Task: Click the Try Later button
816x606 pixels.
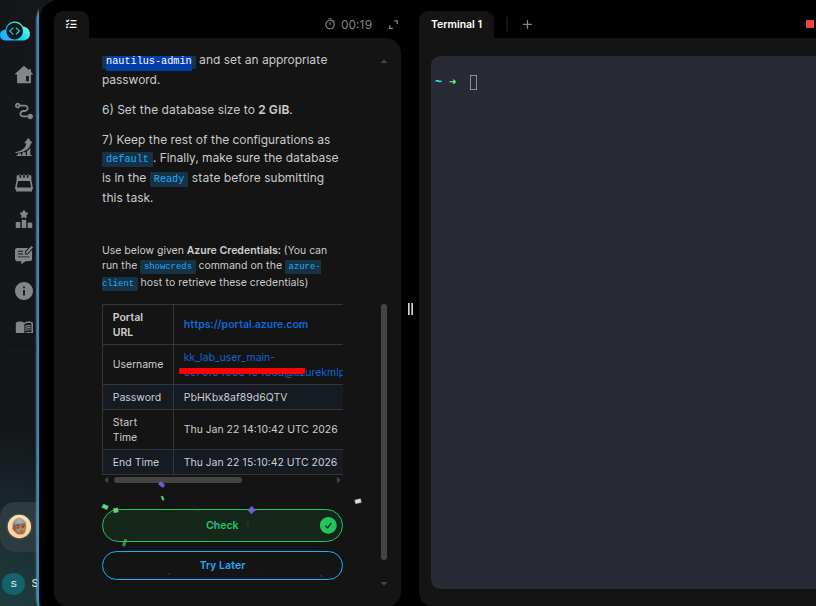Action: [x=222, y=565]
